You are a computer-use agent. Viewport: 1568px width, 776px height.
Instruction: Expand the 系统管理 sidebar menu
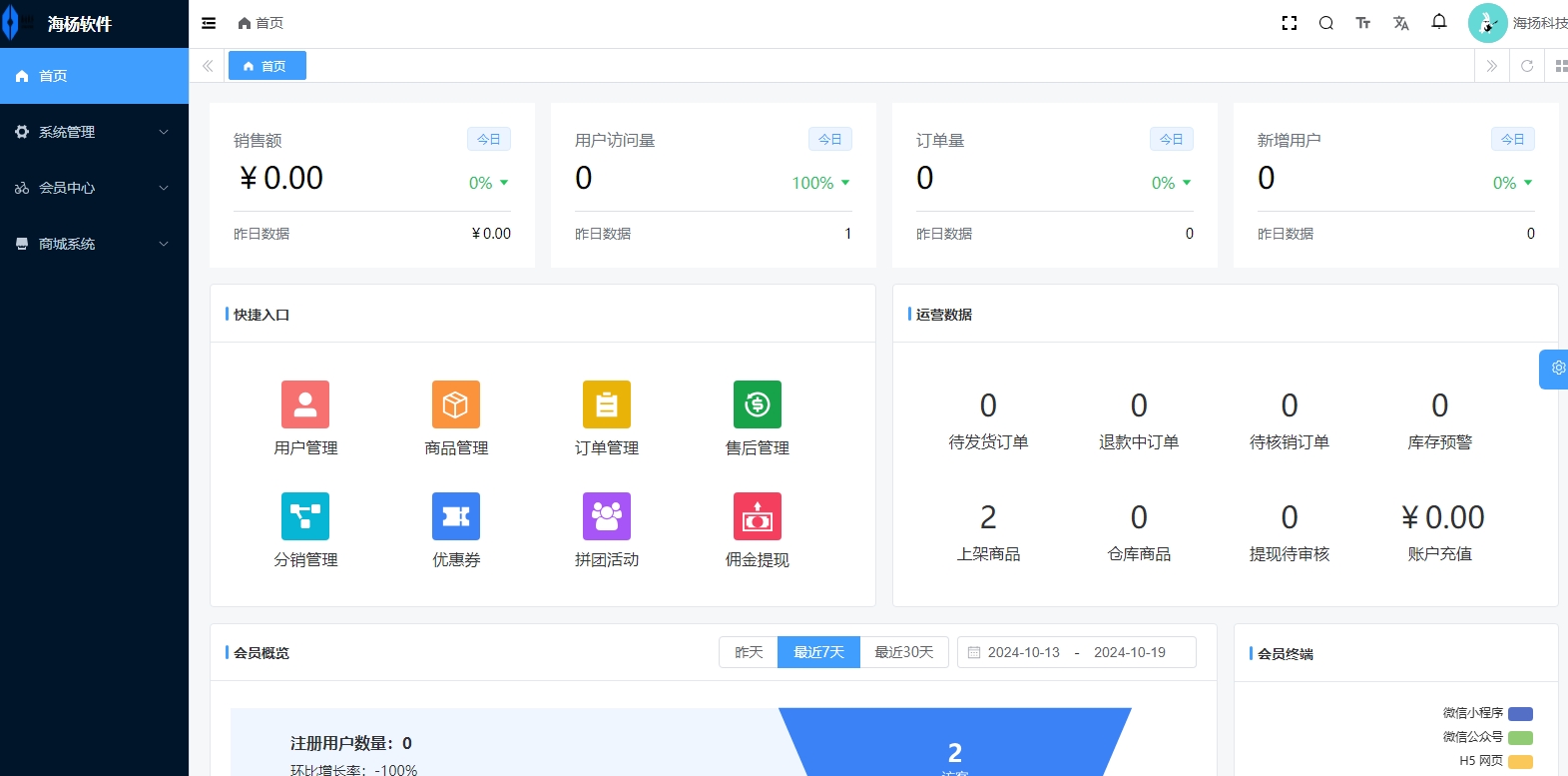pos(94,132)
